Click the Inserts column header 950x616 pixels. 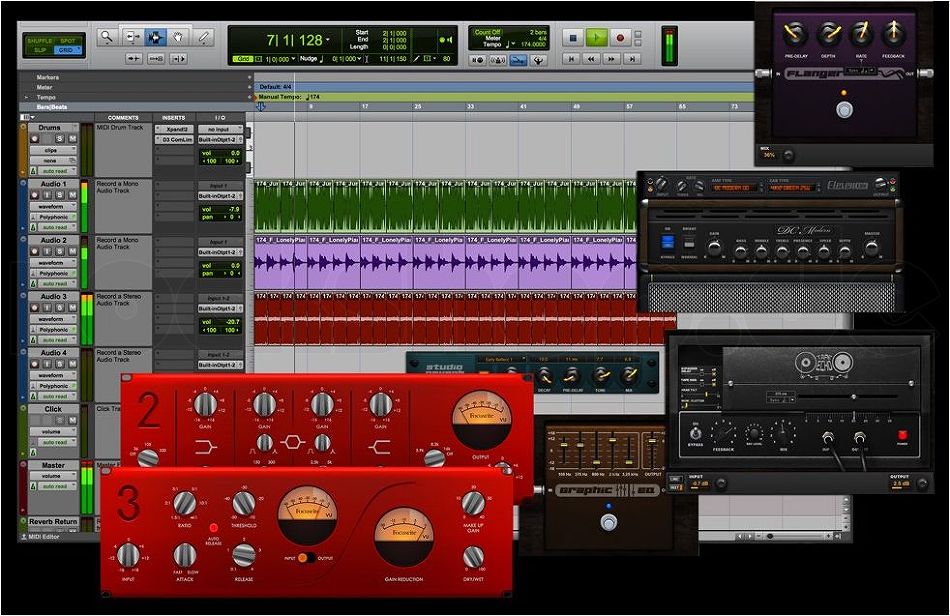174,118
